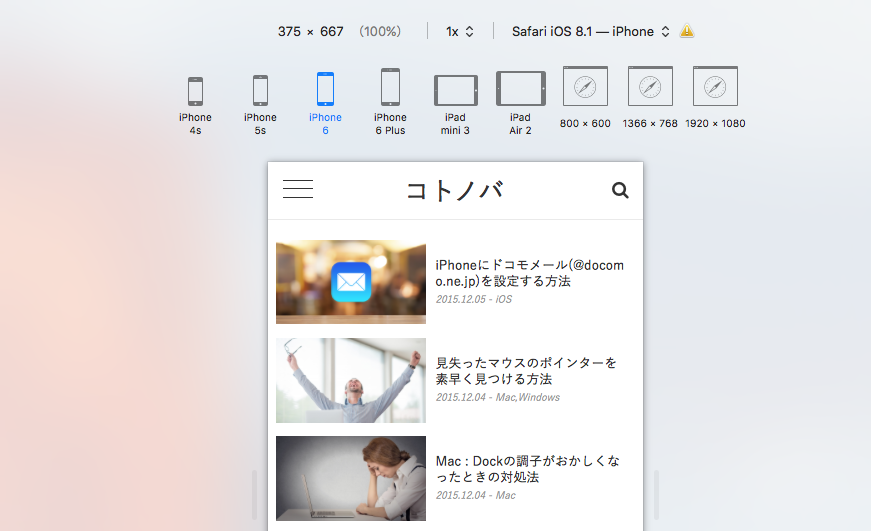
Task: Pick the iPad Air 2 device
Action: [520, 88]
